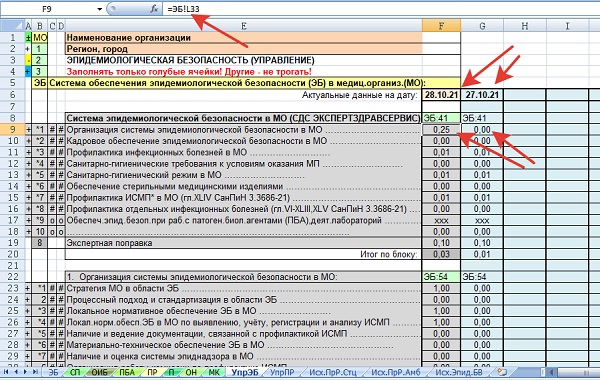
Task: Select the Экспертная поправка label cell
Action: [x=243, y=243]
